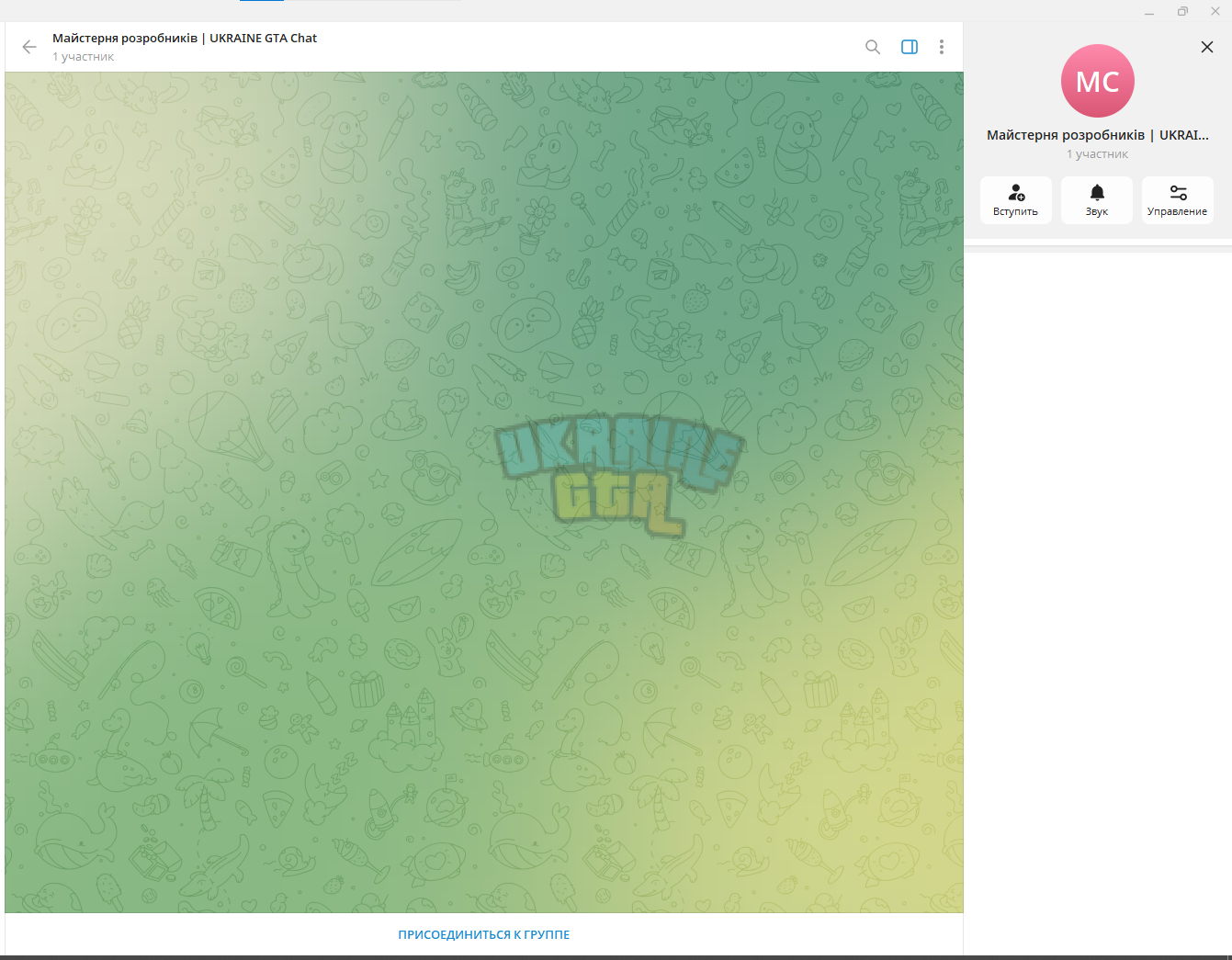This screenshot has height=960, width=1232.
Task: Minimize the Telegram window
Action: coord(1149,11)
